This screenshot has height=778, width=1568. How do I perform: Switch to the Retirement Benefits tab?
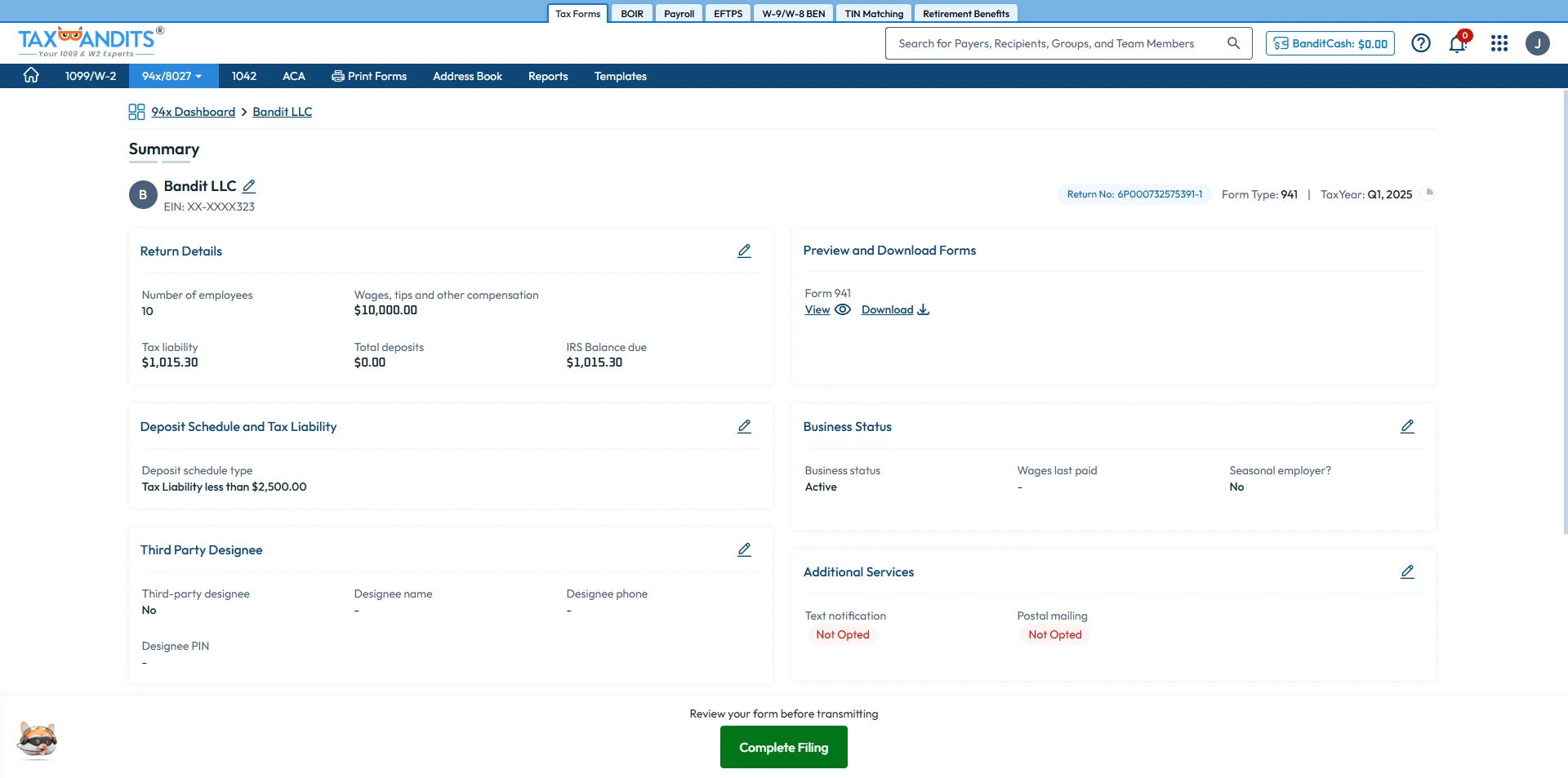(966, 13)
